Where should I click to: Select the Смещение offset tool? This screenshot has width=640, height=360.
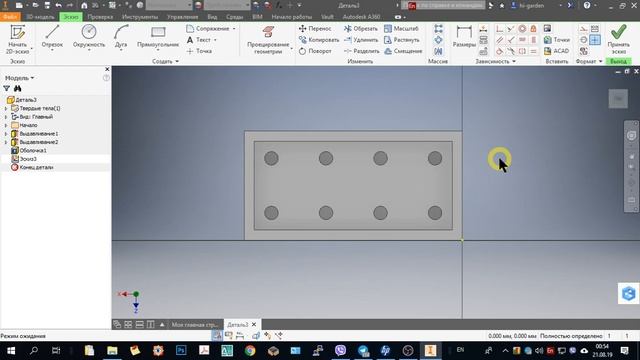pos(403,51)
